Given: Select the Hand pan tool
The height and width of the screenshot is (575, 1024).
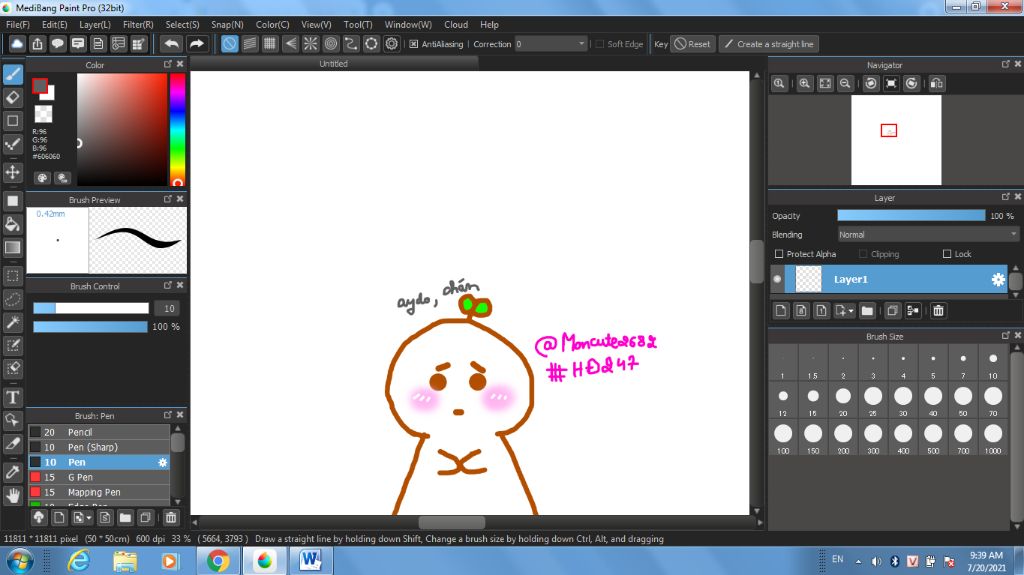Looking at the screenshot, I should pos(12,496).
